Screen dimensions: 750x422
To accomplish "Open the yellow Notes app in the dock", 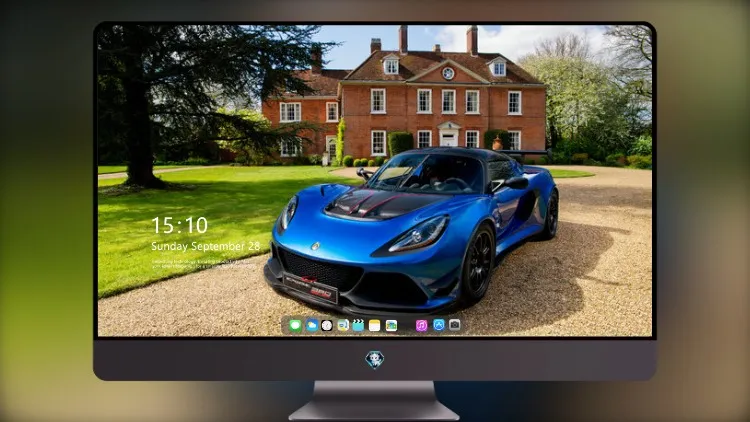I will click(x=375, y=325).
